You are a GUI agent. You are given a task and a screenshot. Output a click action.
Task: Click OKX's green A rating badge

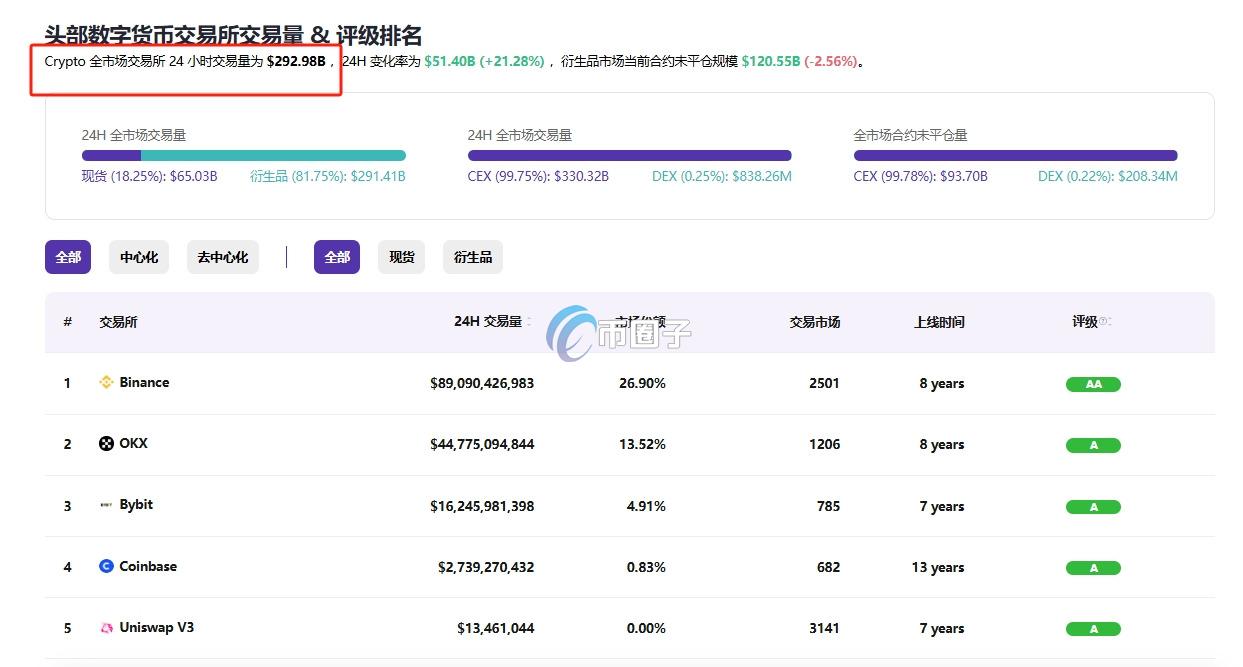tap(1093, 445)
